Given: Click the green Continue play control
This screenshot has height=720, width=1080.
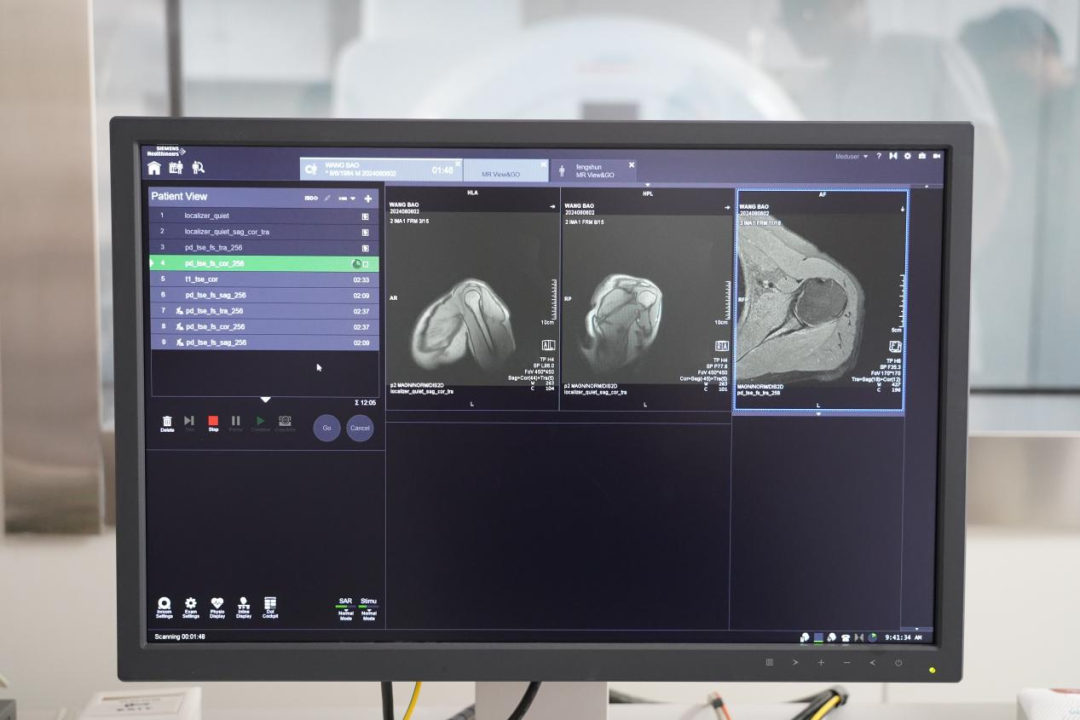Looking at the screenshot, I should pos(260,423).
